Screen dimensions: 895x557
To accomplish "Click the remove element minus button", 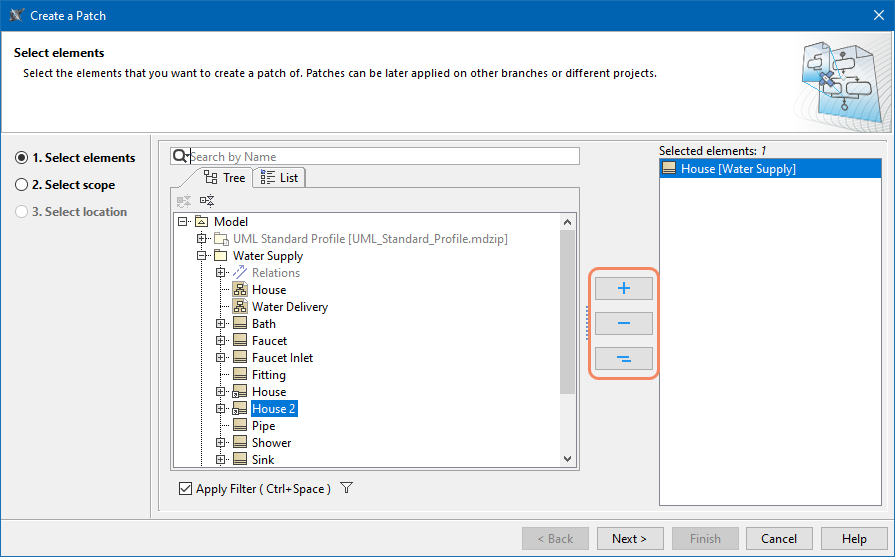I will coord(623,323).
